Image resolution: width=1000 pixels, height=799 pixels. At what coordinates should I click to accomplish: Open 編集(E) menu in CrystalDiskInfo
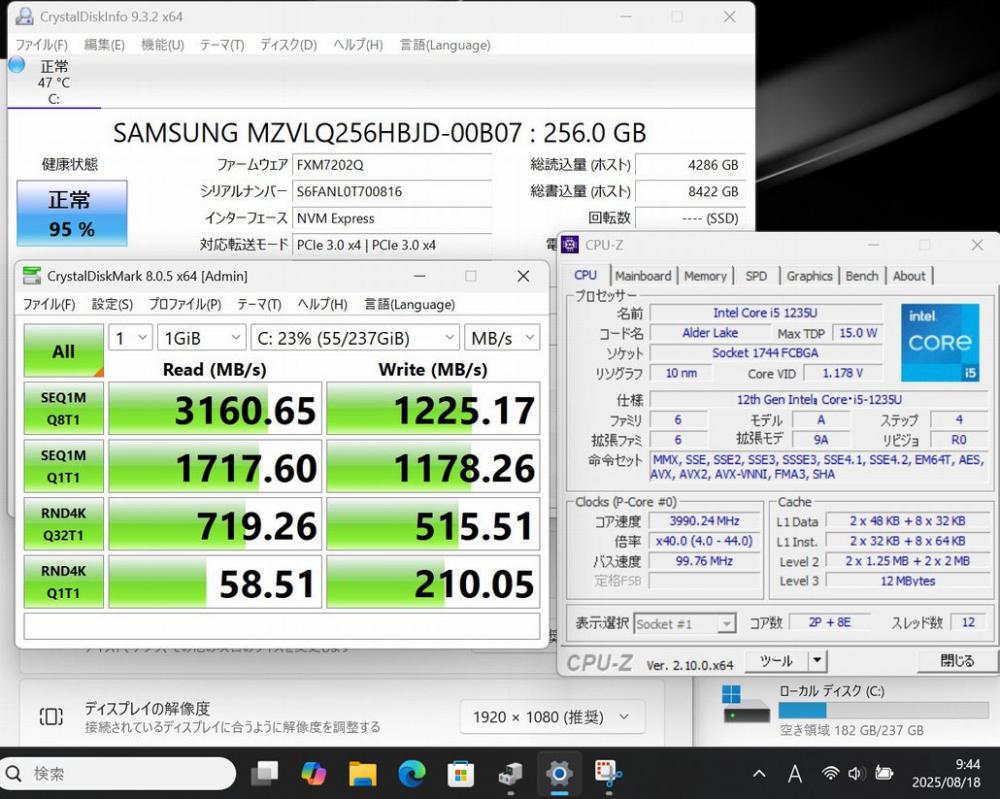105,45
